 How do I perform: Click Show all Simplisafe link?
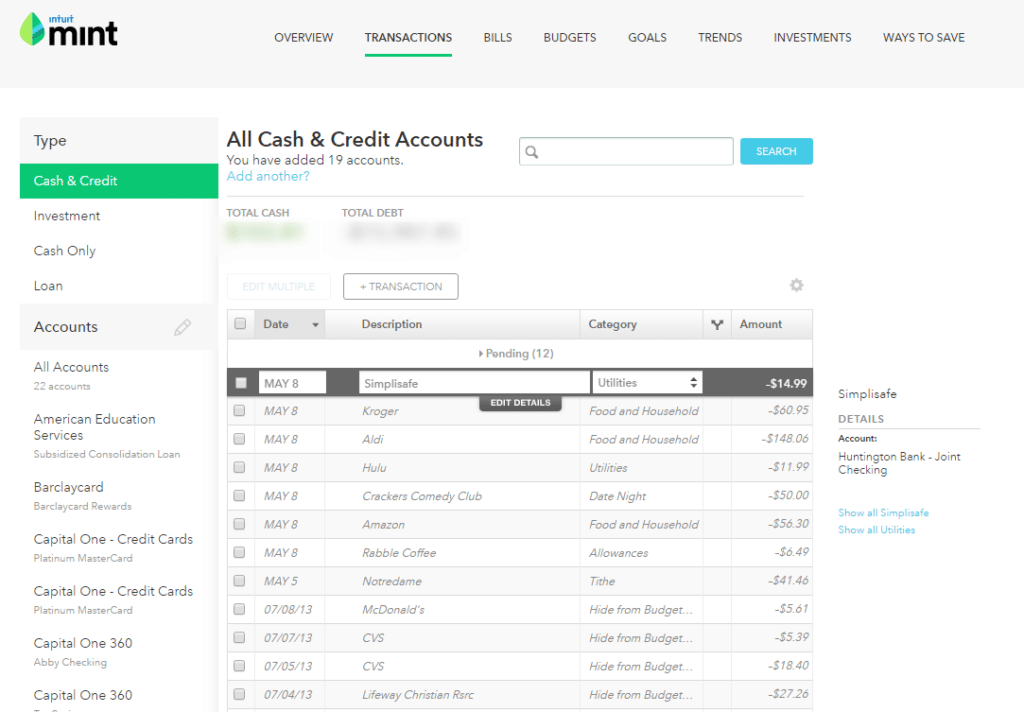(883, 513)
